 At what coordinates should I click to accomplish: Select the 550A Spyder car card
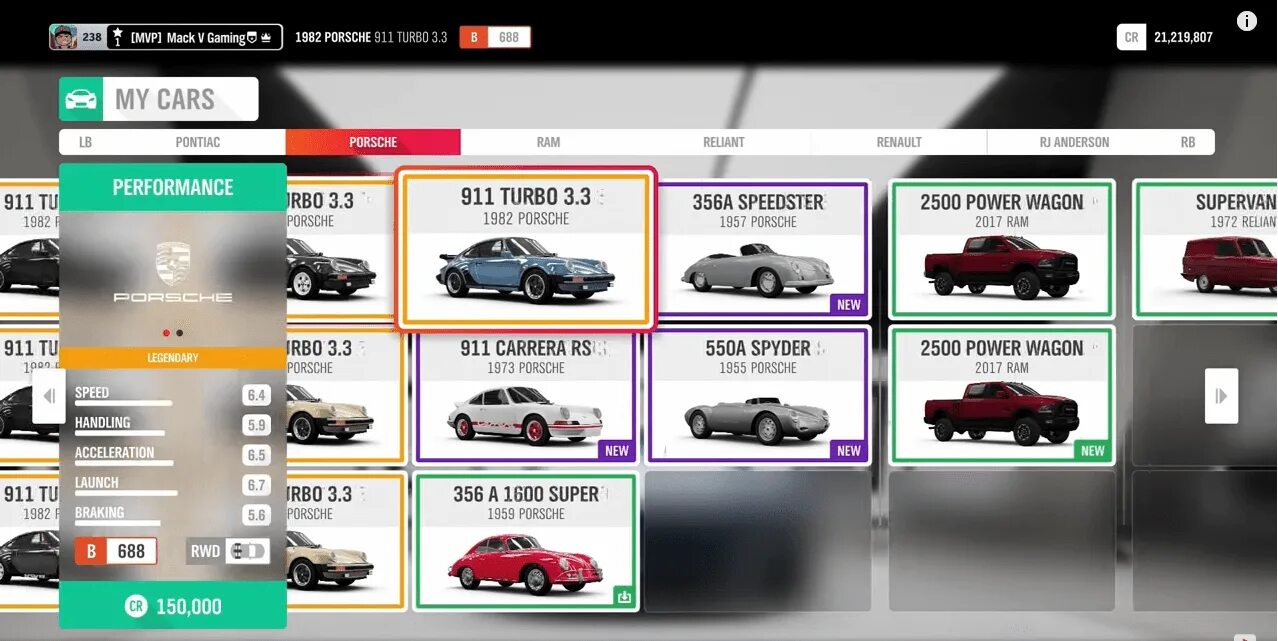(758, 395)
